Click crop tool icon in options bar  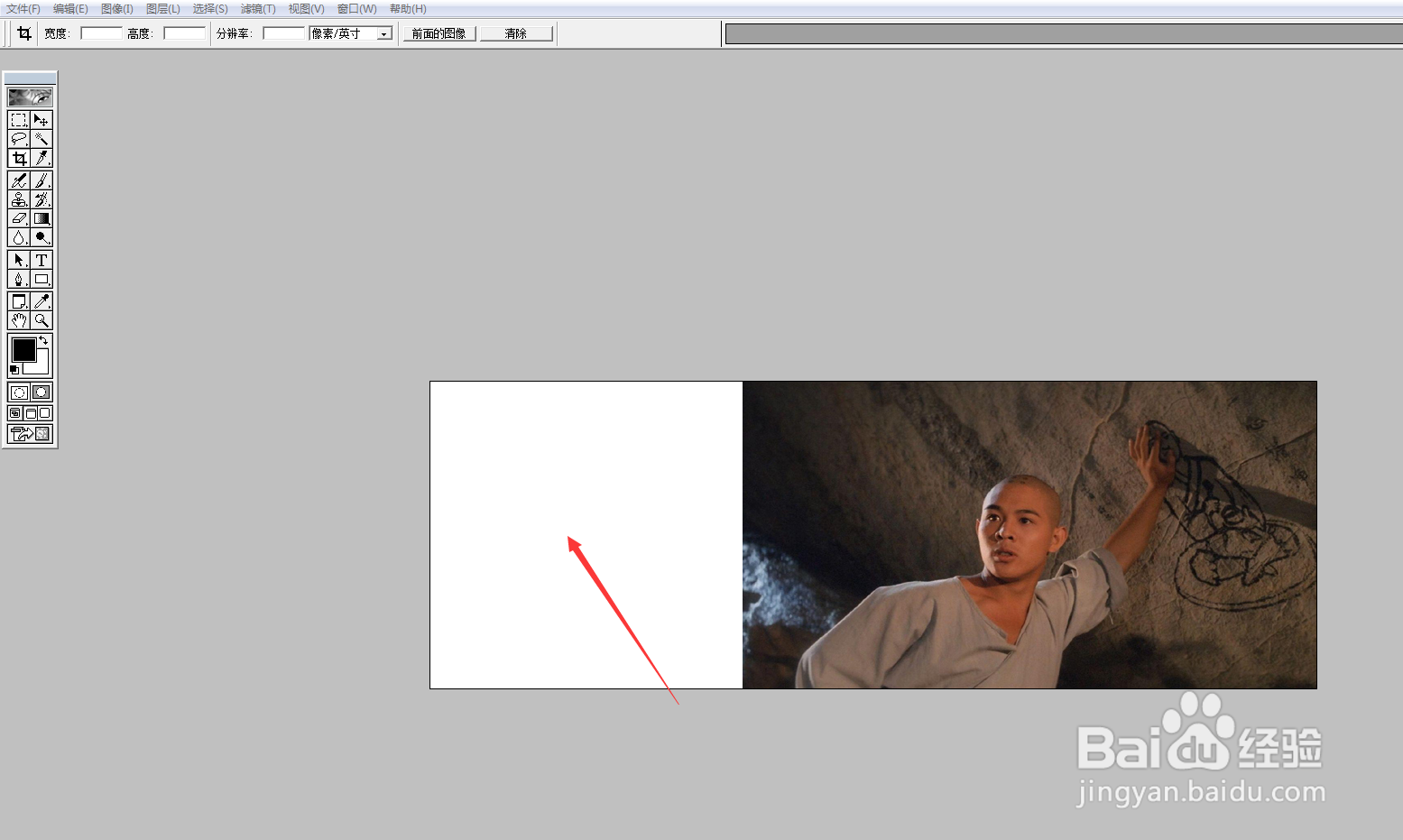pos(24,33)
